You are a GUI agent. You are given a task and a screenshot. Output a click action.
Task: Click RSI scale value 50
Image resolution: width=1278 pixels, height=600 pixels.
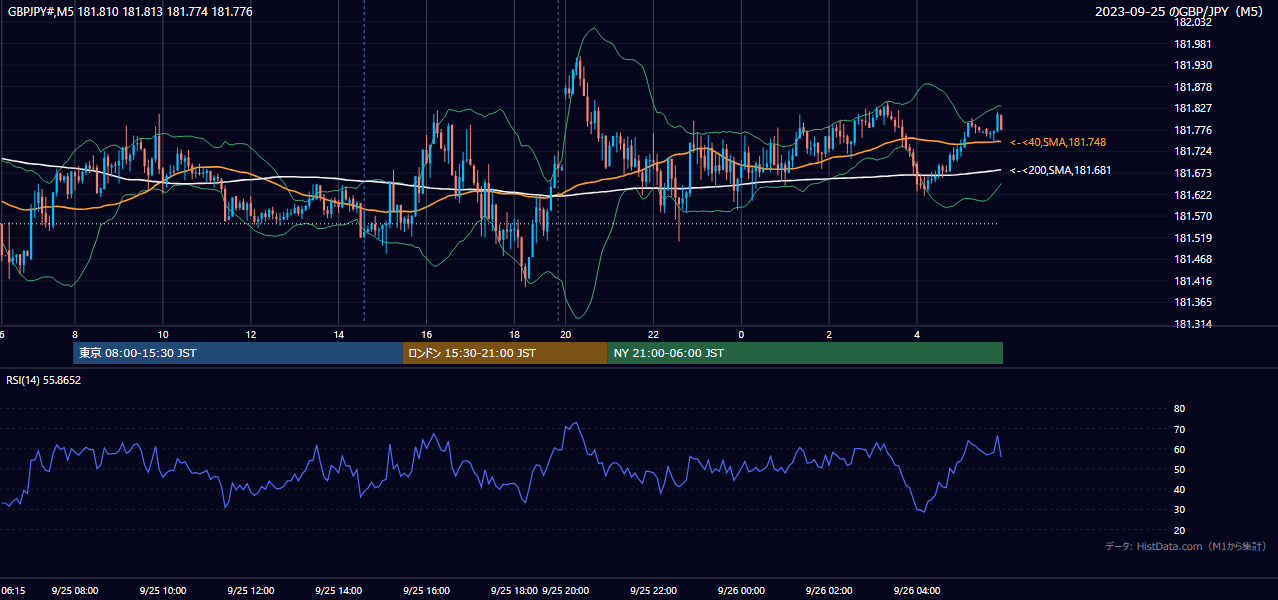(1179, 469)
